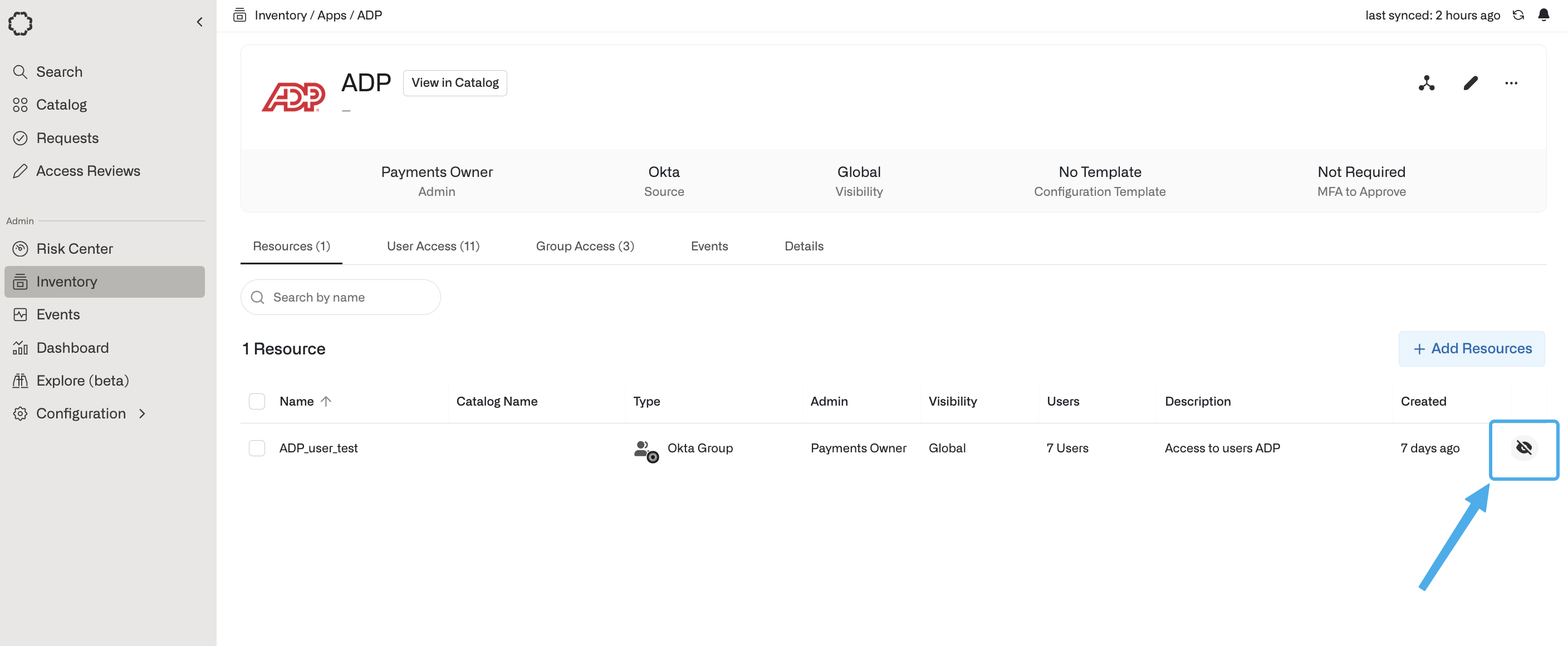Check the ADP_user_test row checkbox
The width and height of the screenshot is (1568, 646).
click(x=257, y=448)
